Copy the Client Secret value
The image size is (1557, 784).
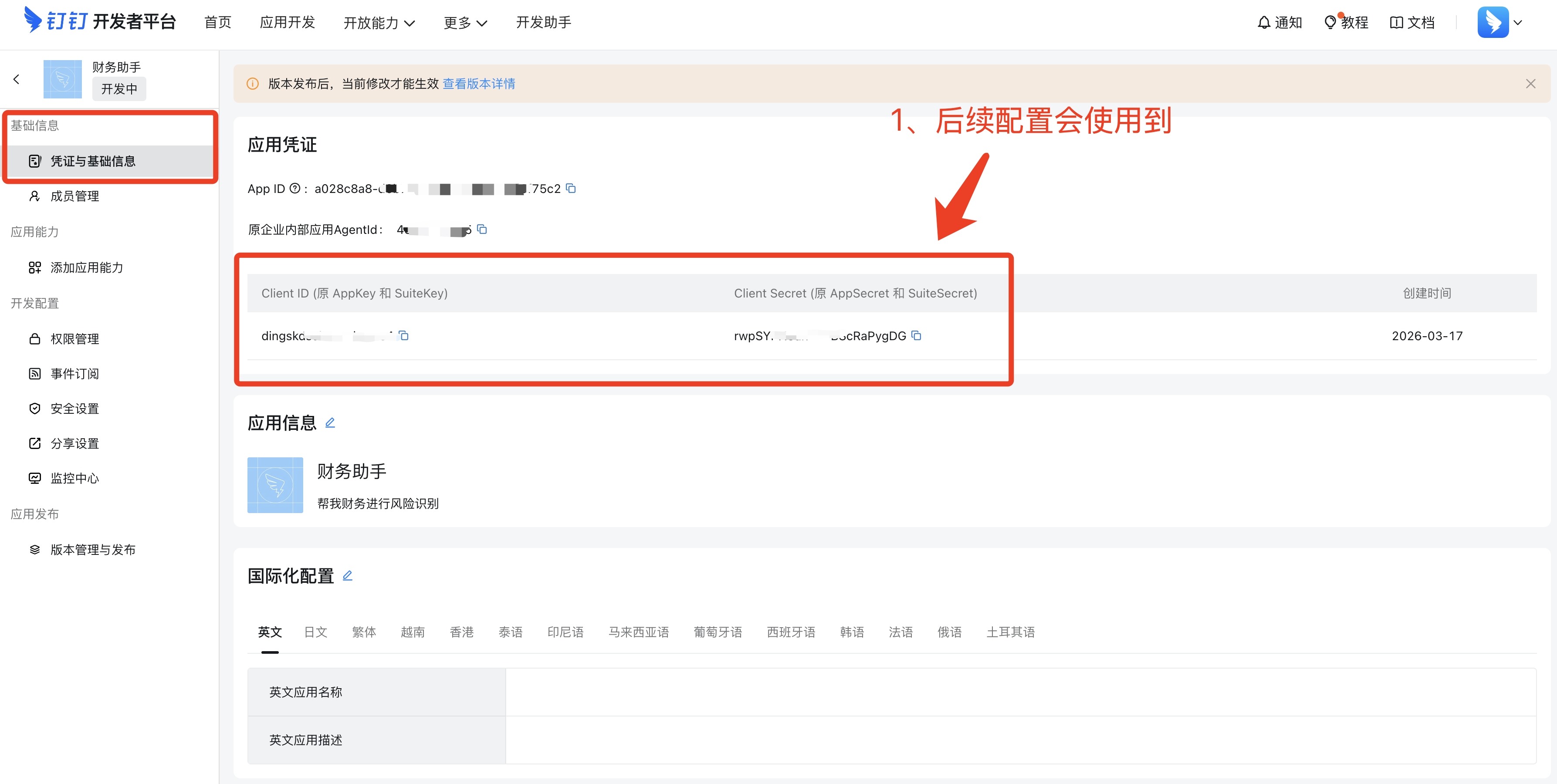916,335
